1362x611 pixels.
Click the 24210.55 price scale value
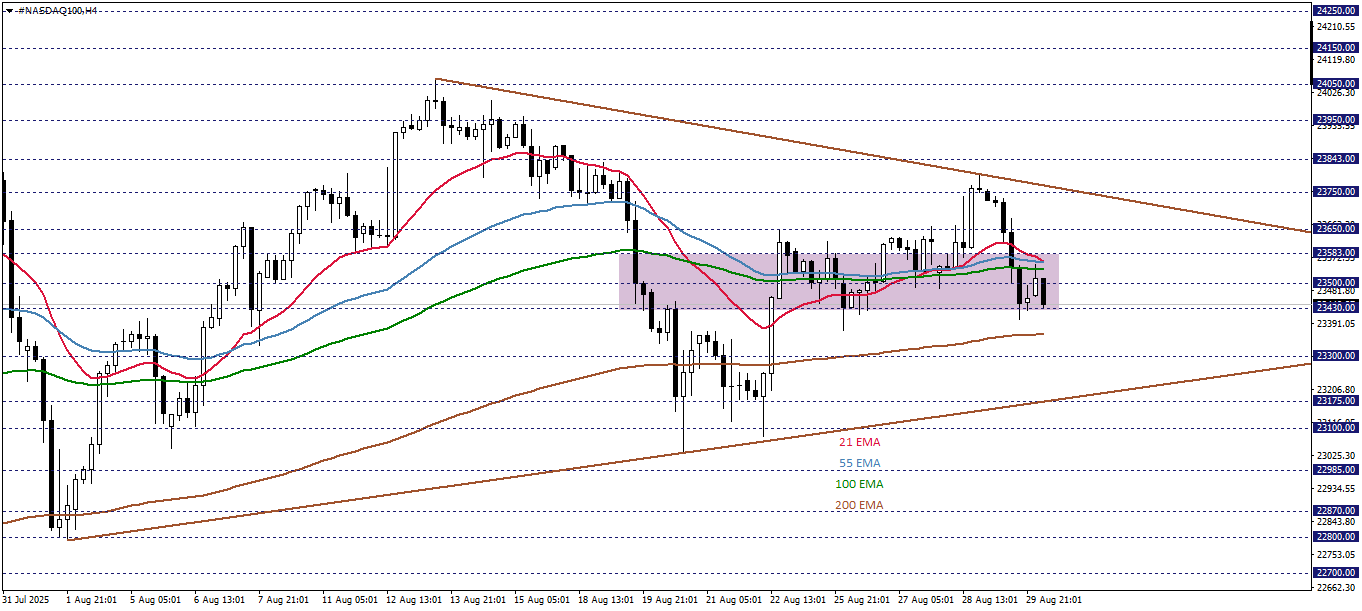1337,28
